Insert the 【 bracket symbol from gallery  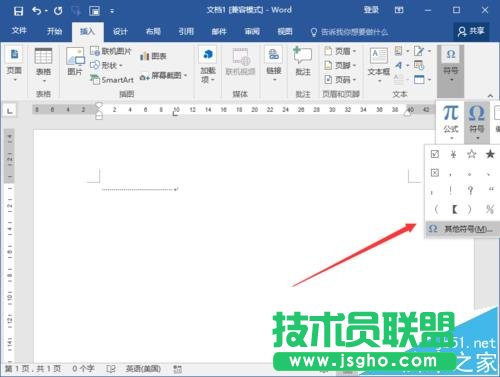tap(454, 209)
